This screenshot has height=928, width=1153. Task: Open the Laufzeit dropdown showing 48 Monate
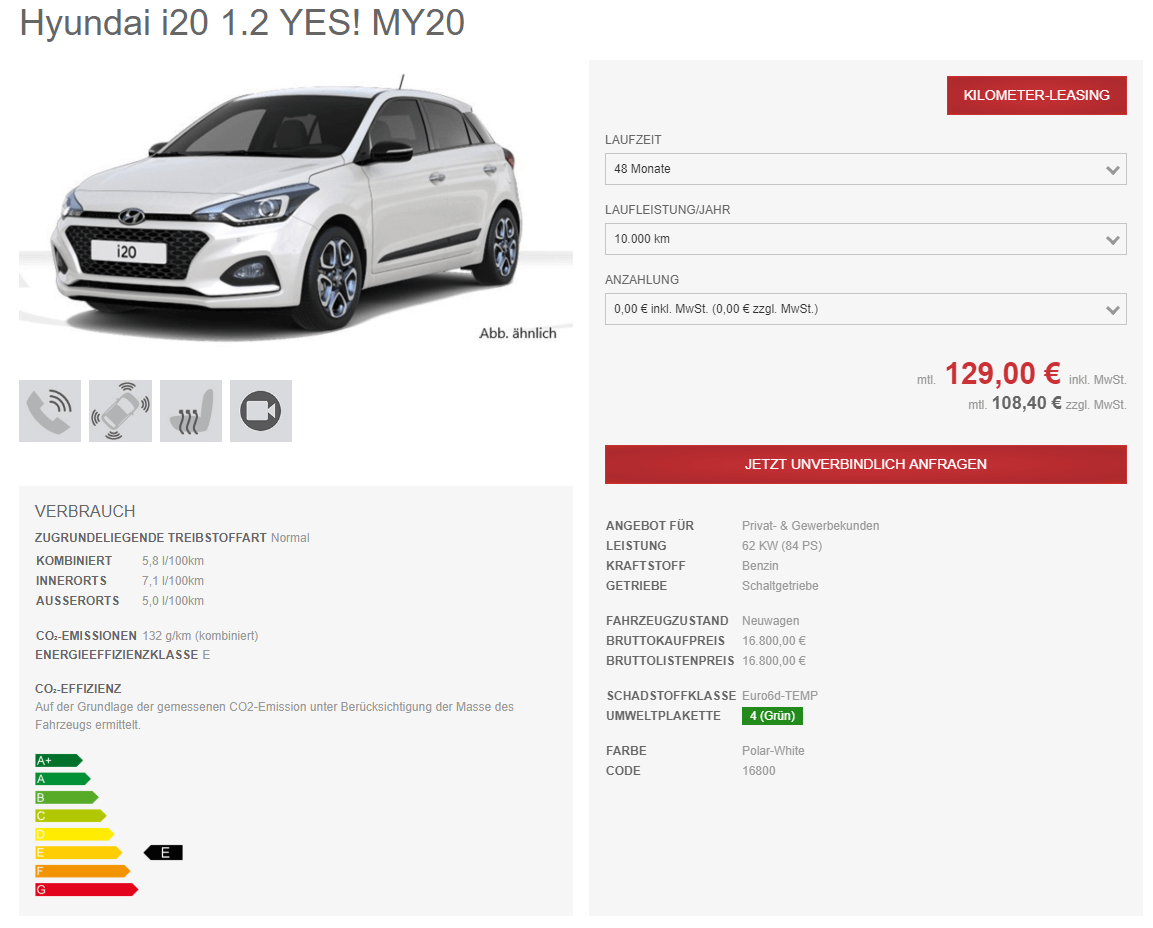click(x=865, y=169)
